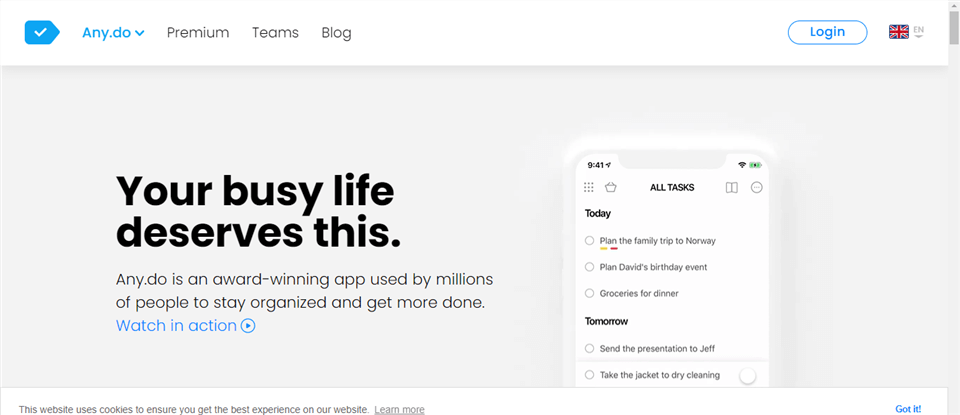Go to the Teams page

[x=276, y=32]
